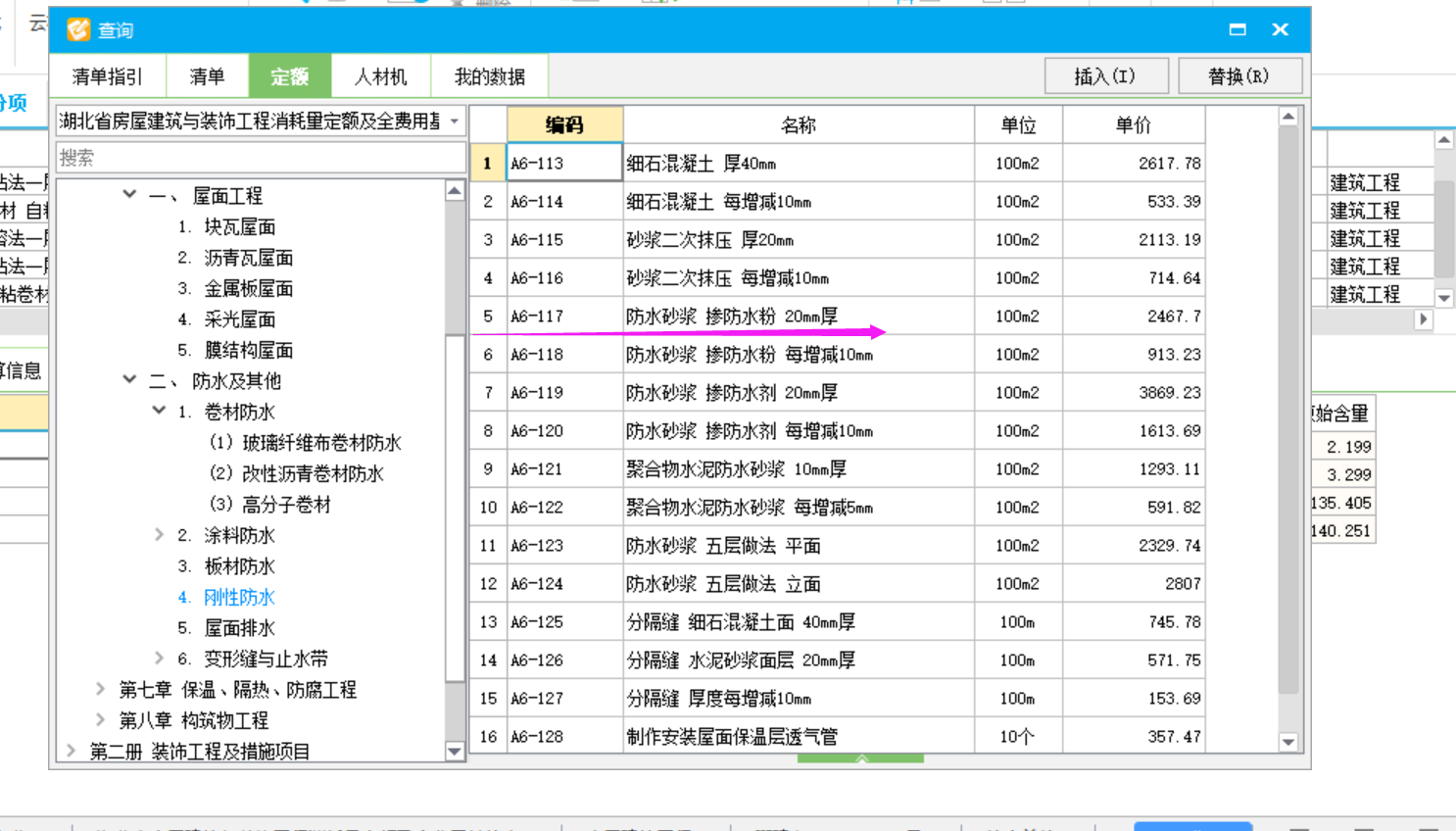Select row 制作安装屋面保温层透气管

(x=838, y=736)
